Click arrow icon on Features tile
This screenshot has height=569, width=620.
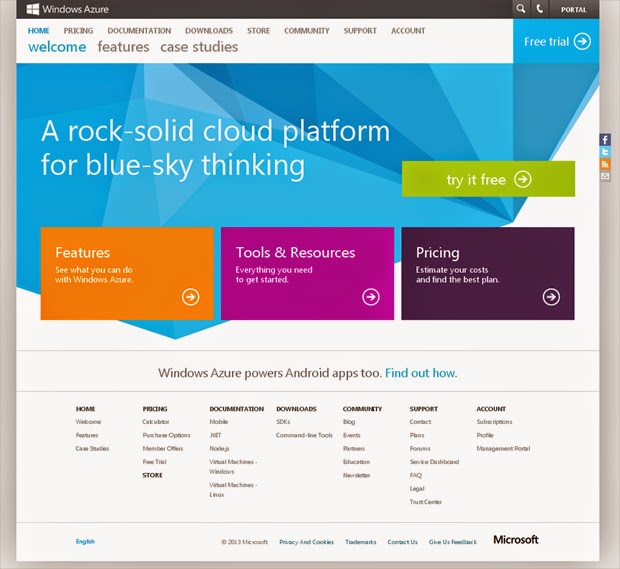(191, 297)
